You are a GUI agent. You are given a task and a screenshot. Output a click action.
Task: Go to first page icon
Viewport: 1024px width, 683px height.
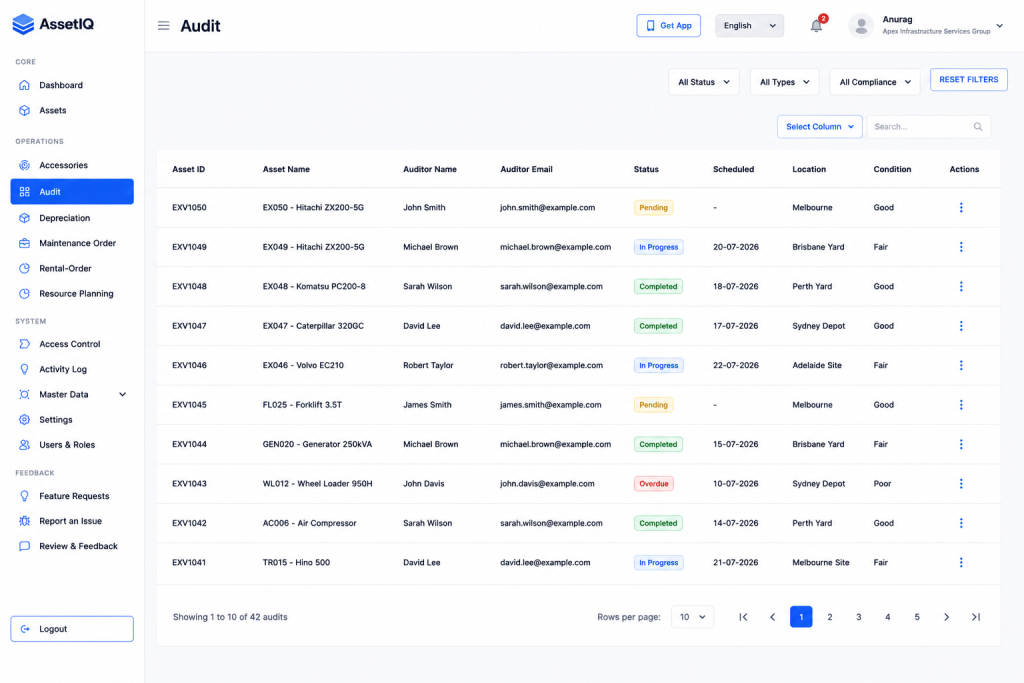[743, 617]
